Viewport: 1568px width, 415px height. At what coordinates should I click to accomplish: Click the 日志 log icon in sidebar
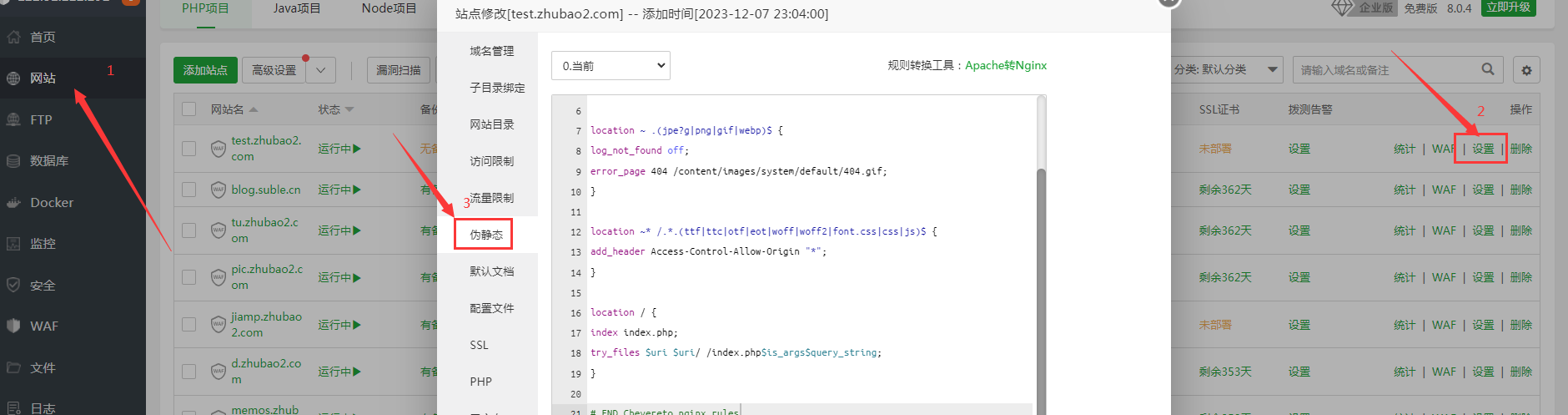pyautogui.click(x=13, y=408)
